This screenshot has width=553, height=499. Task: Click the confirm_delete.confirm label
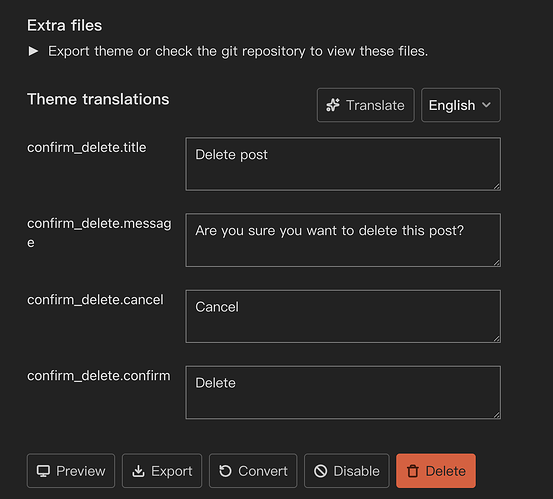(99, 376)
